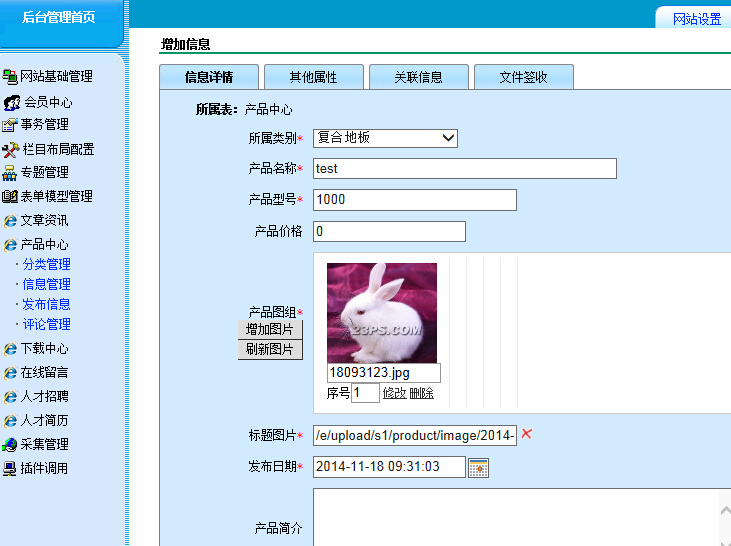The width and height of the screenshot is (731, 546).
Task: Open the 文件签收 tab
Action: (523, 77)
